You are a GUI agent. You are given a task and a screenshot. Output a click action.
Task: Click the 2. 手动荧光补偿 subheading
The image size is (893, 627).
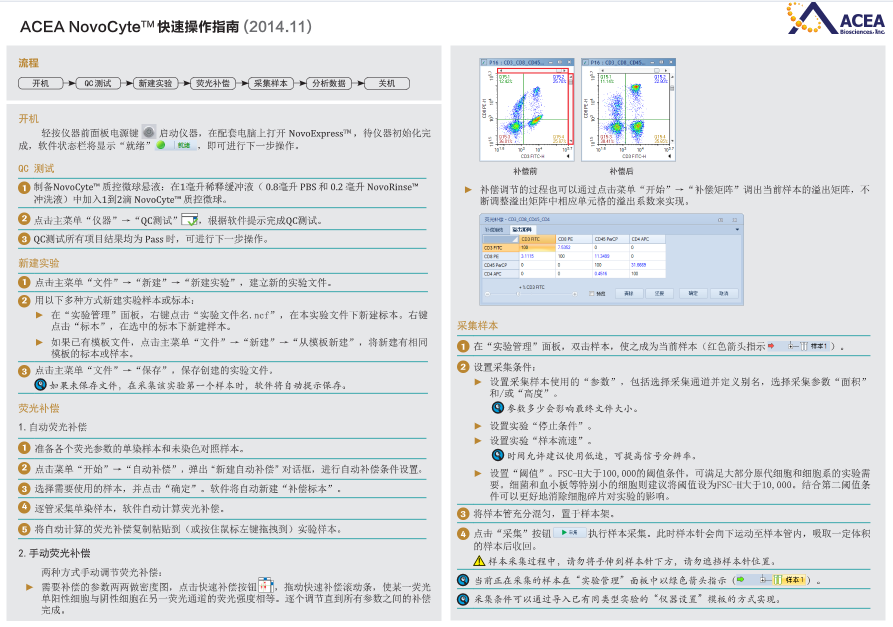click(x=54, y=553)
